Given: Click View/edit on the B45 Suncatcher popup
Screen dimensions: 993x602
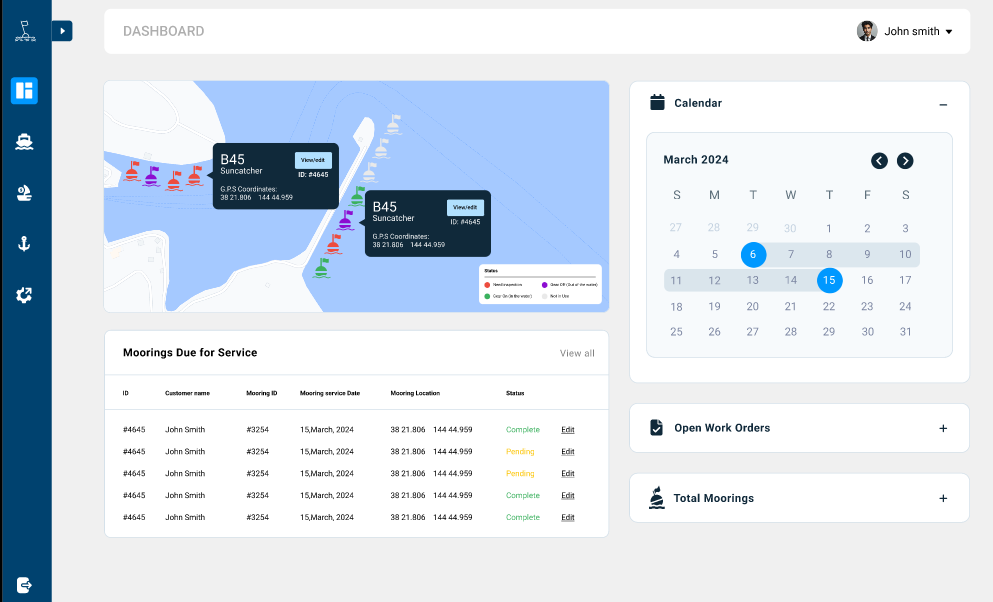Looking at the screenshot, I should click(x=313, y=160).
